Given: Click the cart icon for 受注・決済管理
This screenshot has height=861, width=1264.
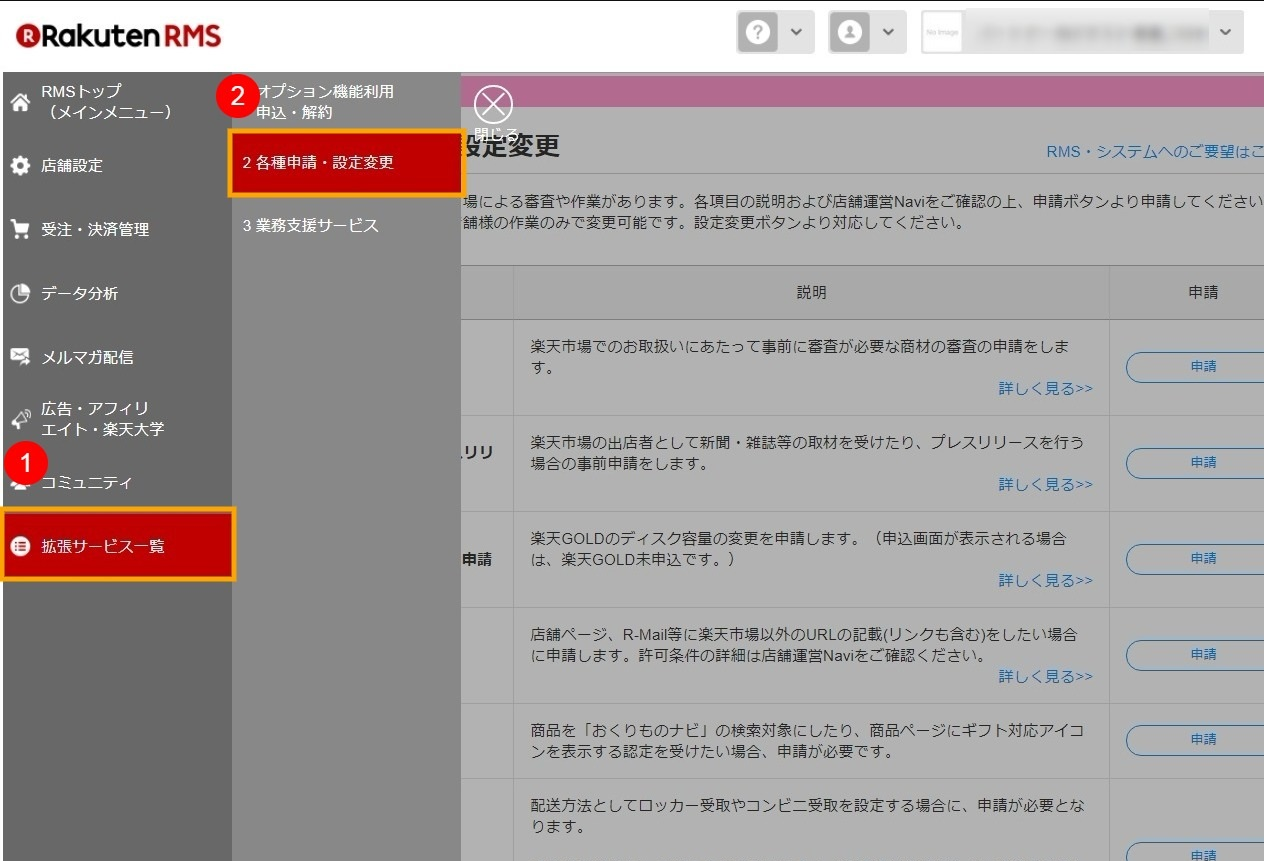Looking at the screenshot, I should tap(20, 229).
